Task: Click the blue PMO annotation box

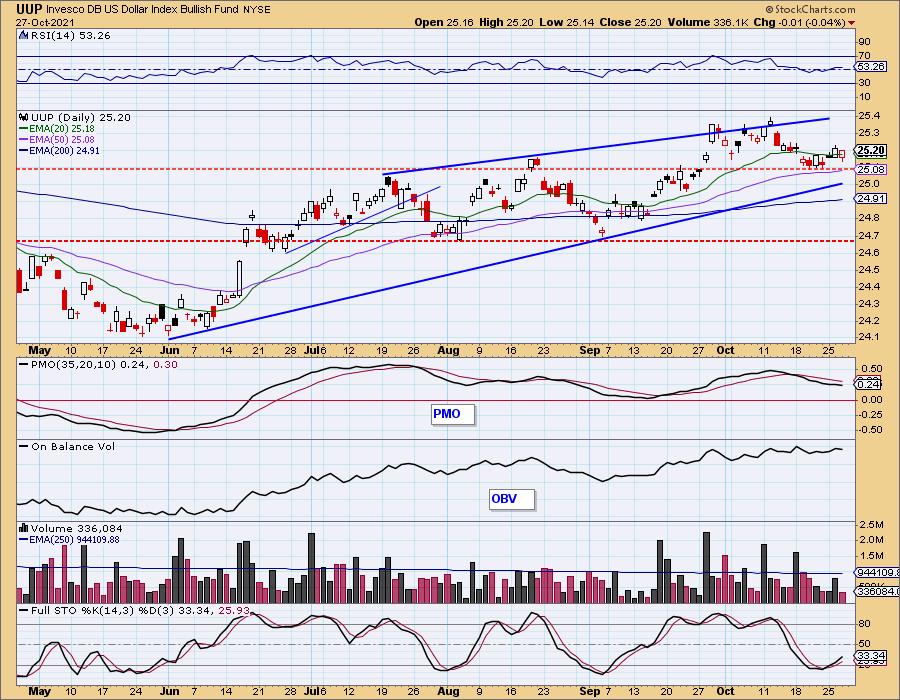Action: tap(453, 414)
